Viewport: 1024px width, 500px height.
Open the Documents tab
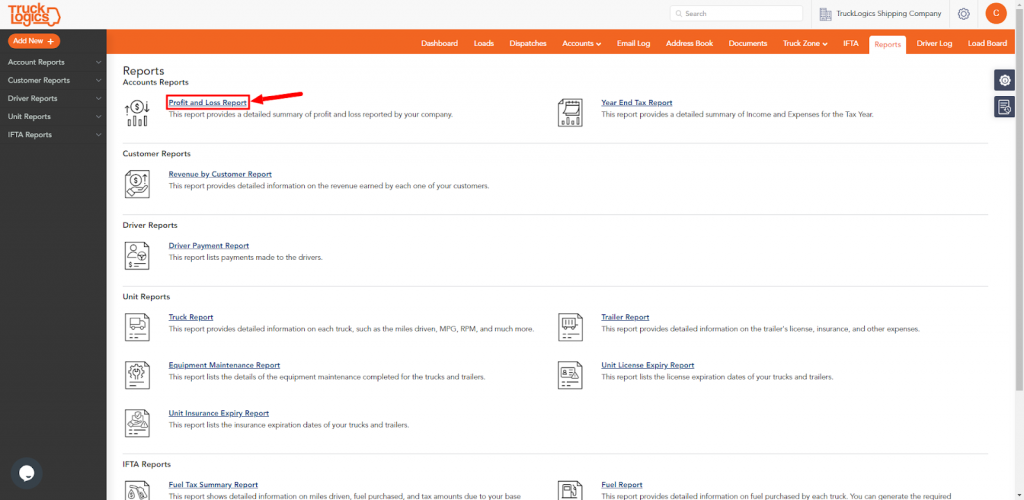click(x=748, y=44)
